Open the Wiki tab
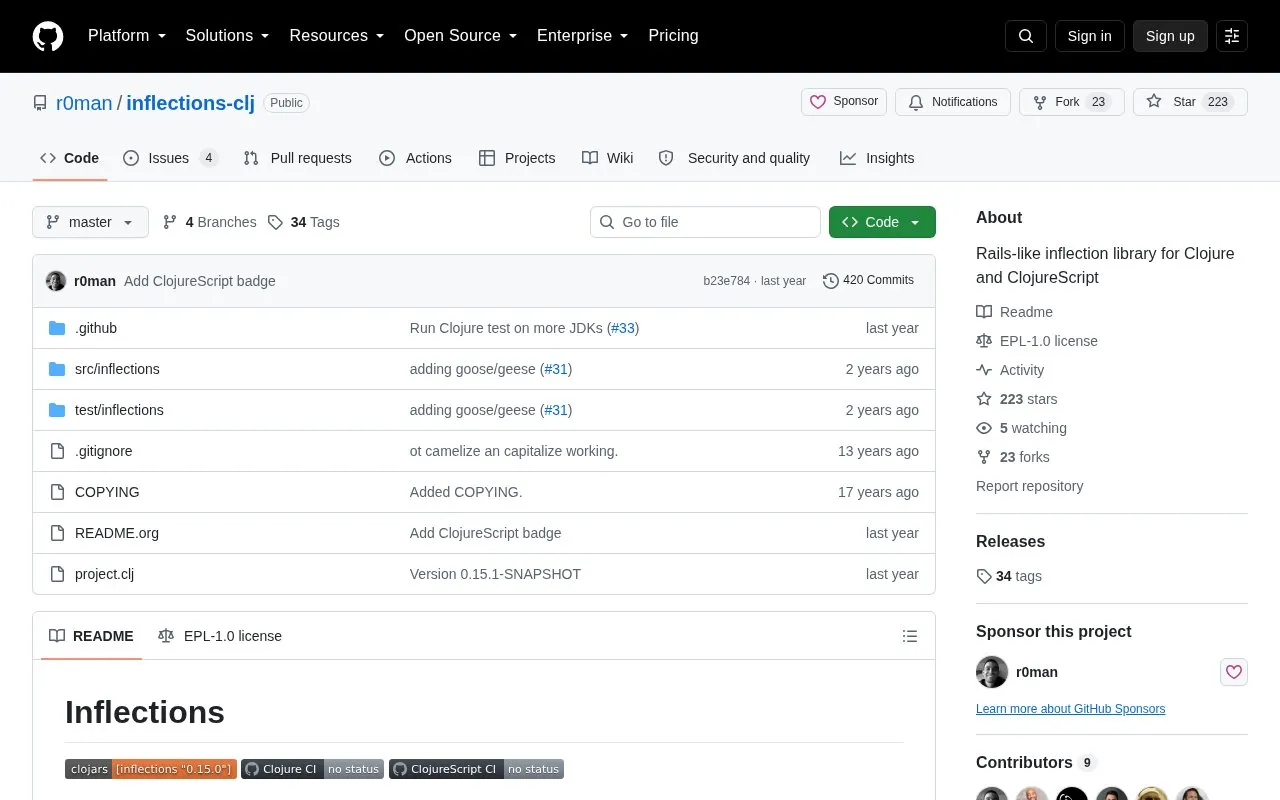Viewport: 1280px width, 800px height. click(608, 158)
